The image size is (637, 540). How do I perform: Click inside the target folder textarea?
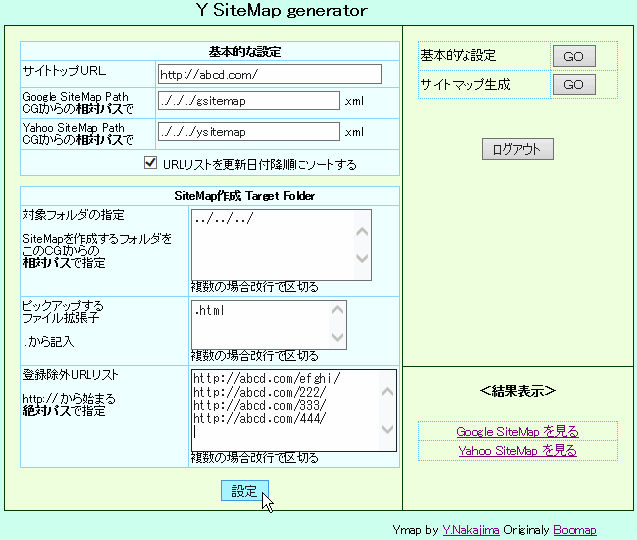[272, 243]
